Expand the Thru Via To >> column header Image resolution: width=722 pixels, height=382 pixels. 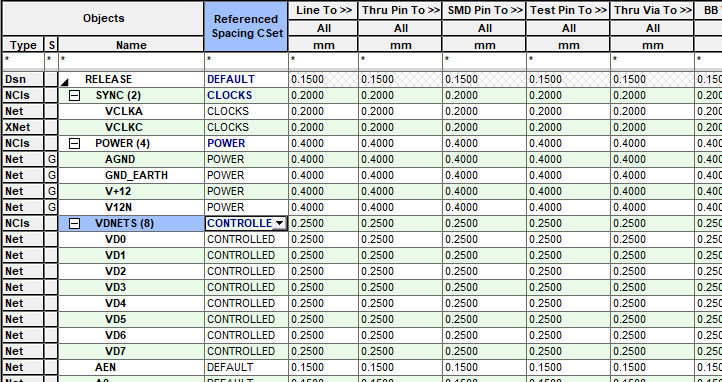[x=652, y=10]
